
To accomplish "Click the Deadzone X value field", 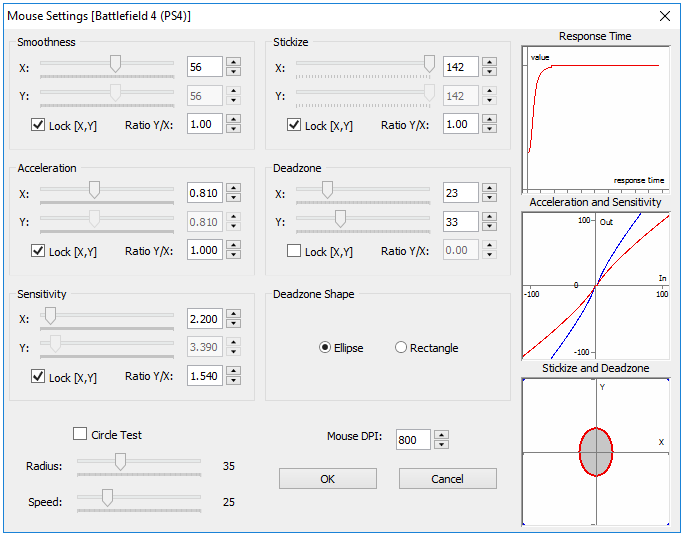I will [461, 193].
